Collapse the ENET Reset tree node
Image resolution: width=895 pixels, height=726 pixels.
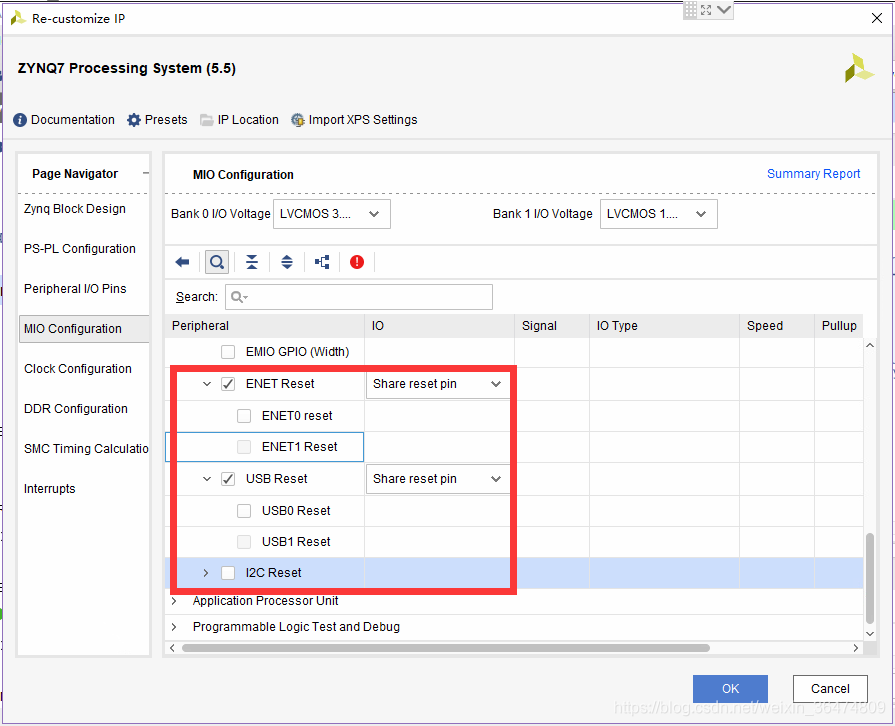[x=207, y=384]
